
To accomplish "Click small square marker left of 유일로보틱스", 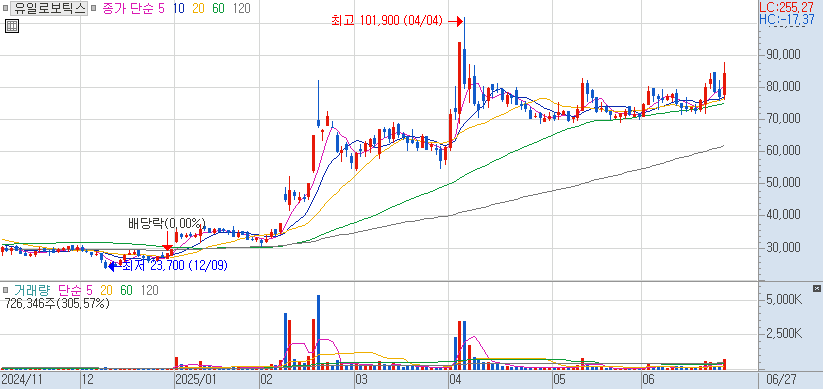I will pos(5,9).
